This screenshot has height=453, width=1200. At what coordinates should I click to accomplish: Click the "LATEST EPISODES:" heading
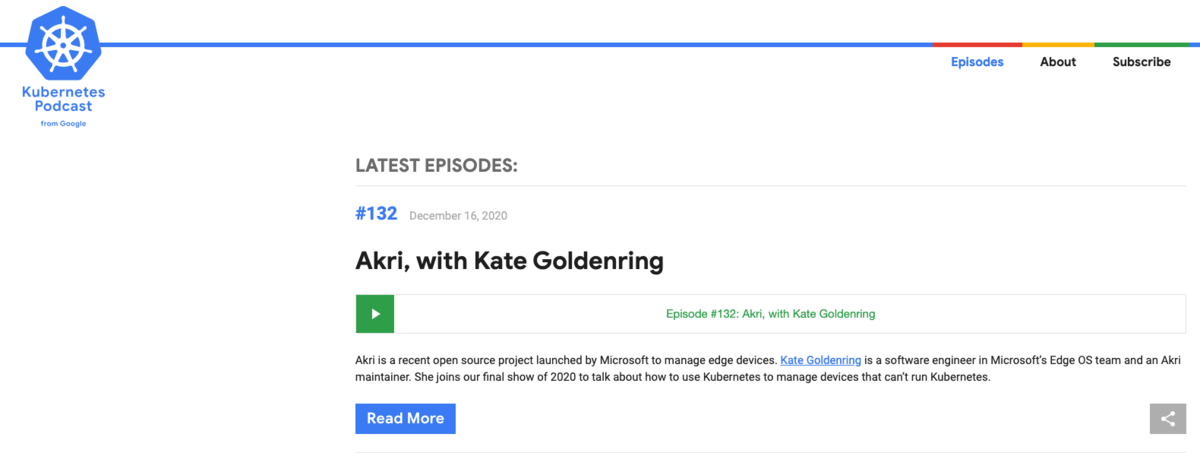[436, 165]
